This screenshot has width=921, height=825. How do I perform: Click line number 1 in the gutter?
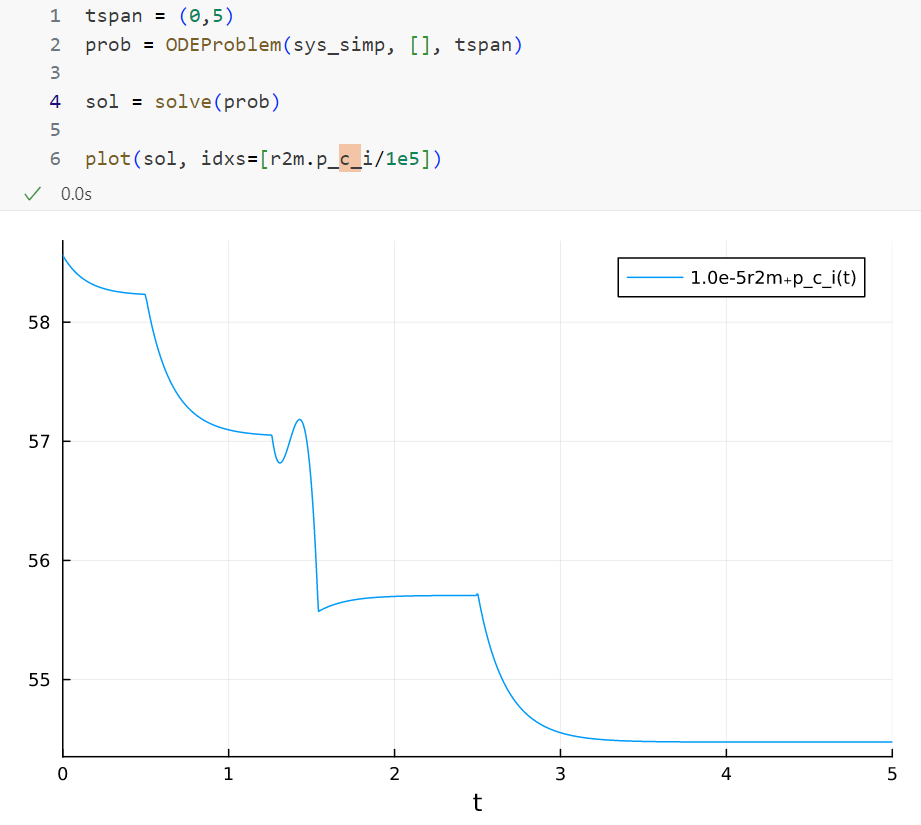(x=55, y=16)
